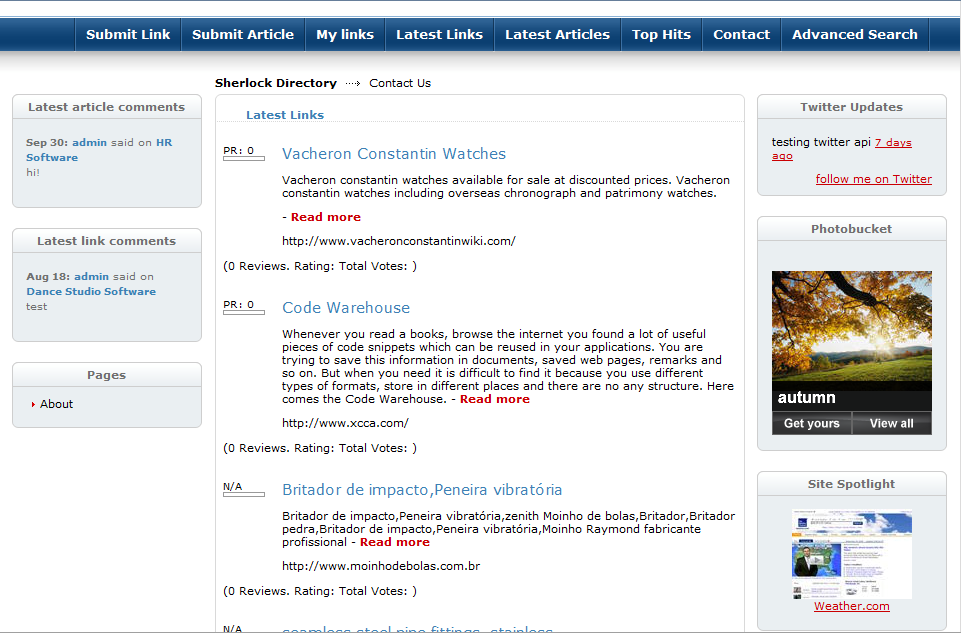
Task: Go to Submit Article page
Action: tap(243, 34)
